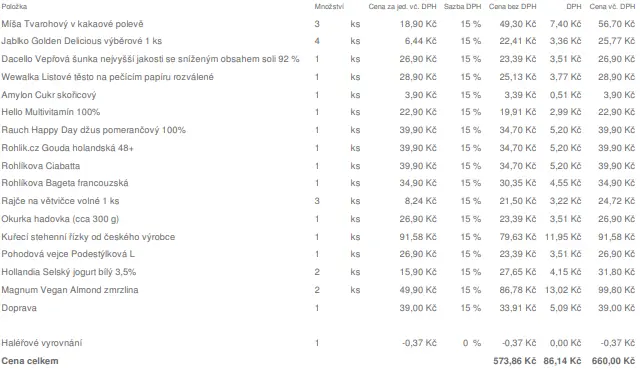640x369 pixels.
Task: Click the Míša Tvarohový v kakaové polevě item
Action: click(x=72, y=24)
